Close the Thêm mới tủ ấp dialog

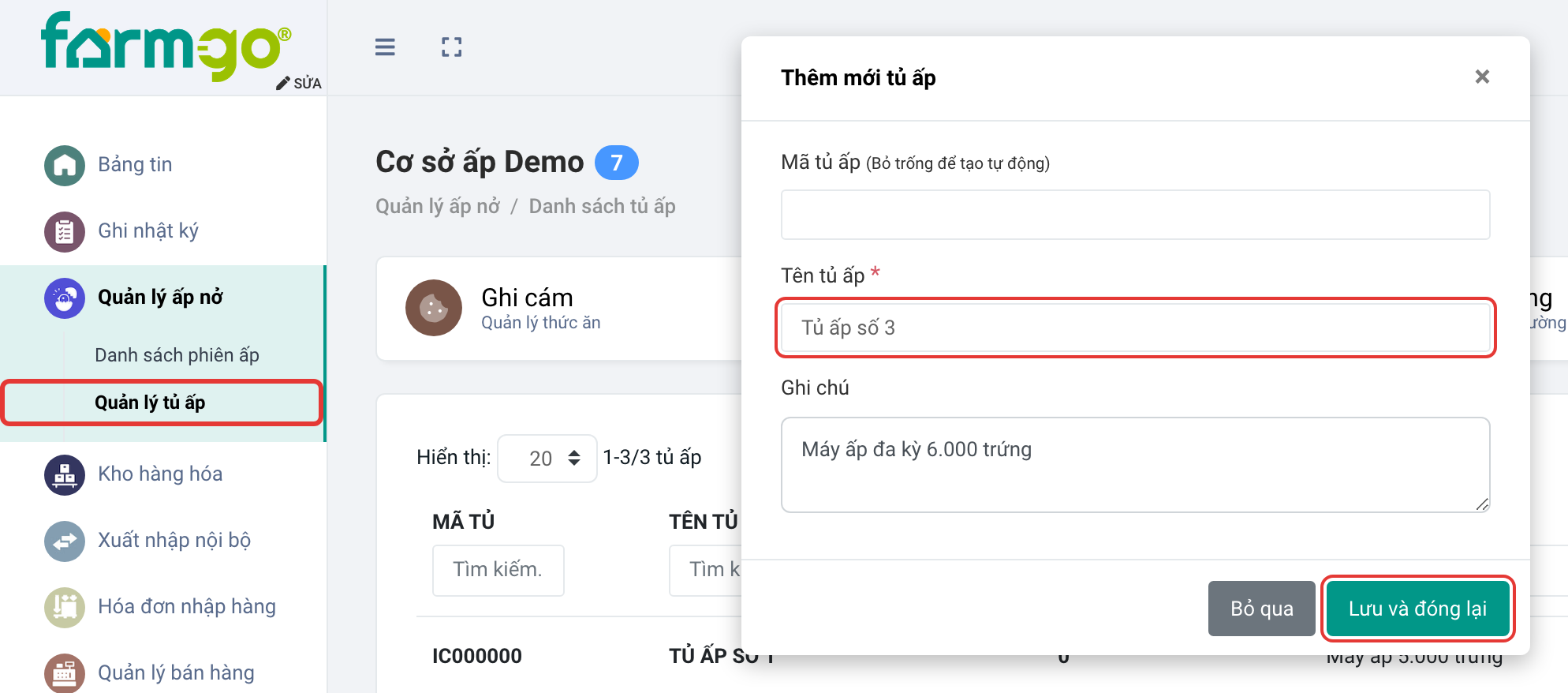1482,77
